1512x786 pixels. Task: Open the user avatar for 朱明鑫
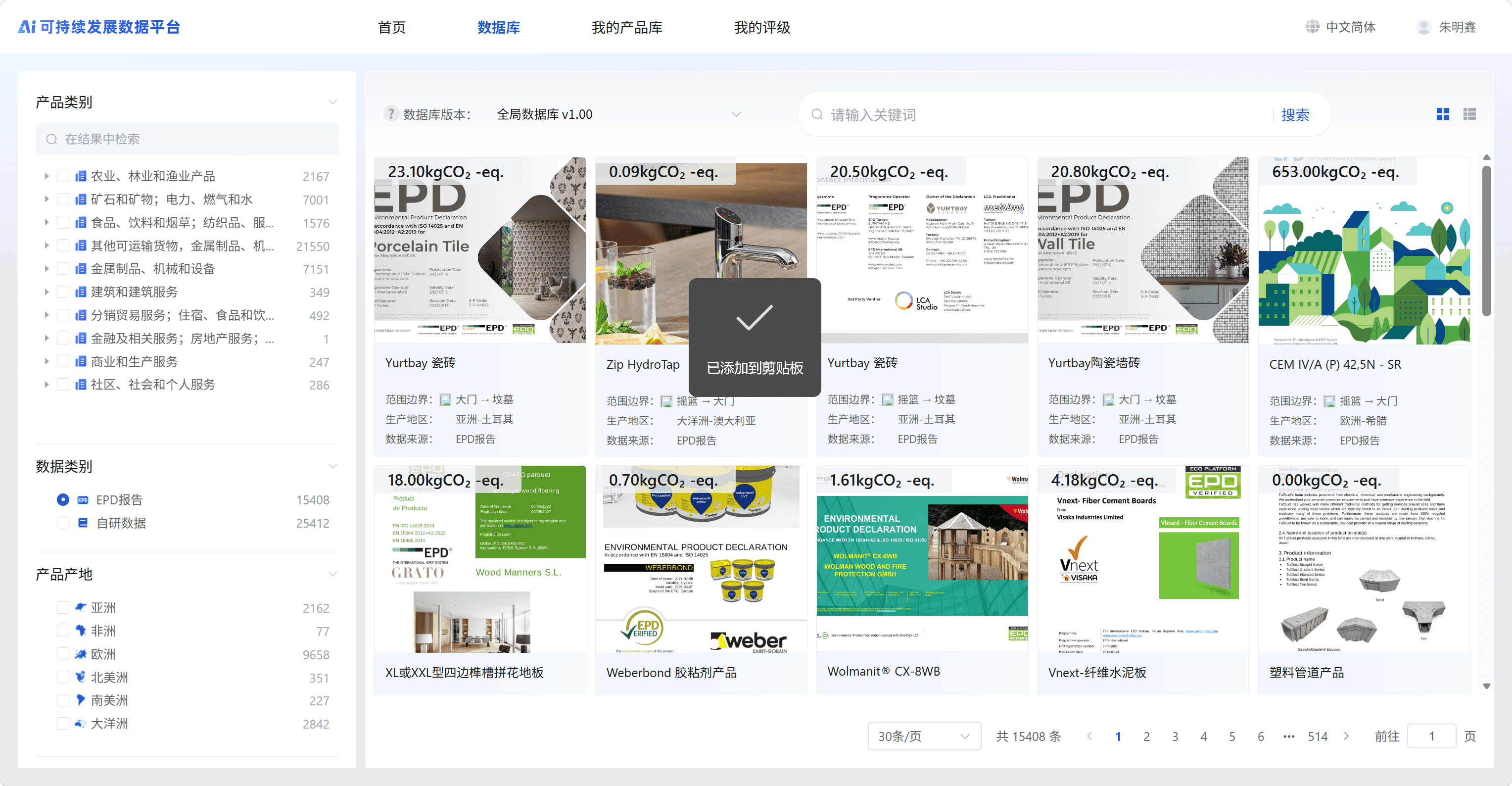[x=1423, y=27]
